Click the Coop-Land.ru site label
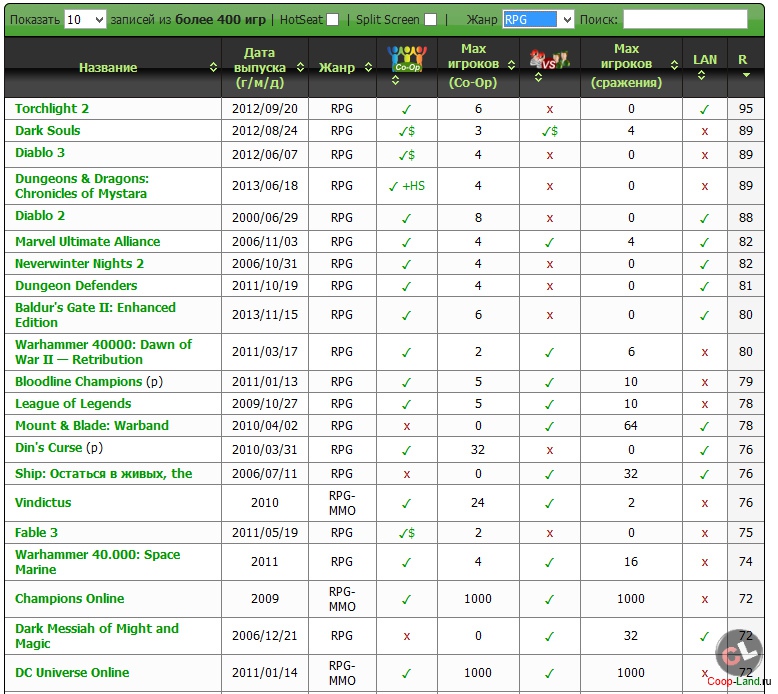The image size is (778, 694). point(739,681)
